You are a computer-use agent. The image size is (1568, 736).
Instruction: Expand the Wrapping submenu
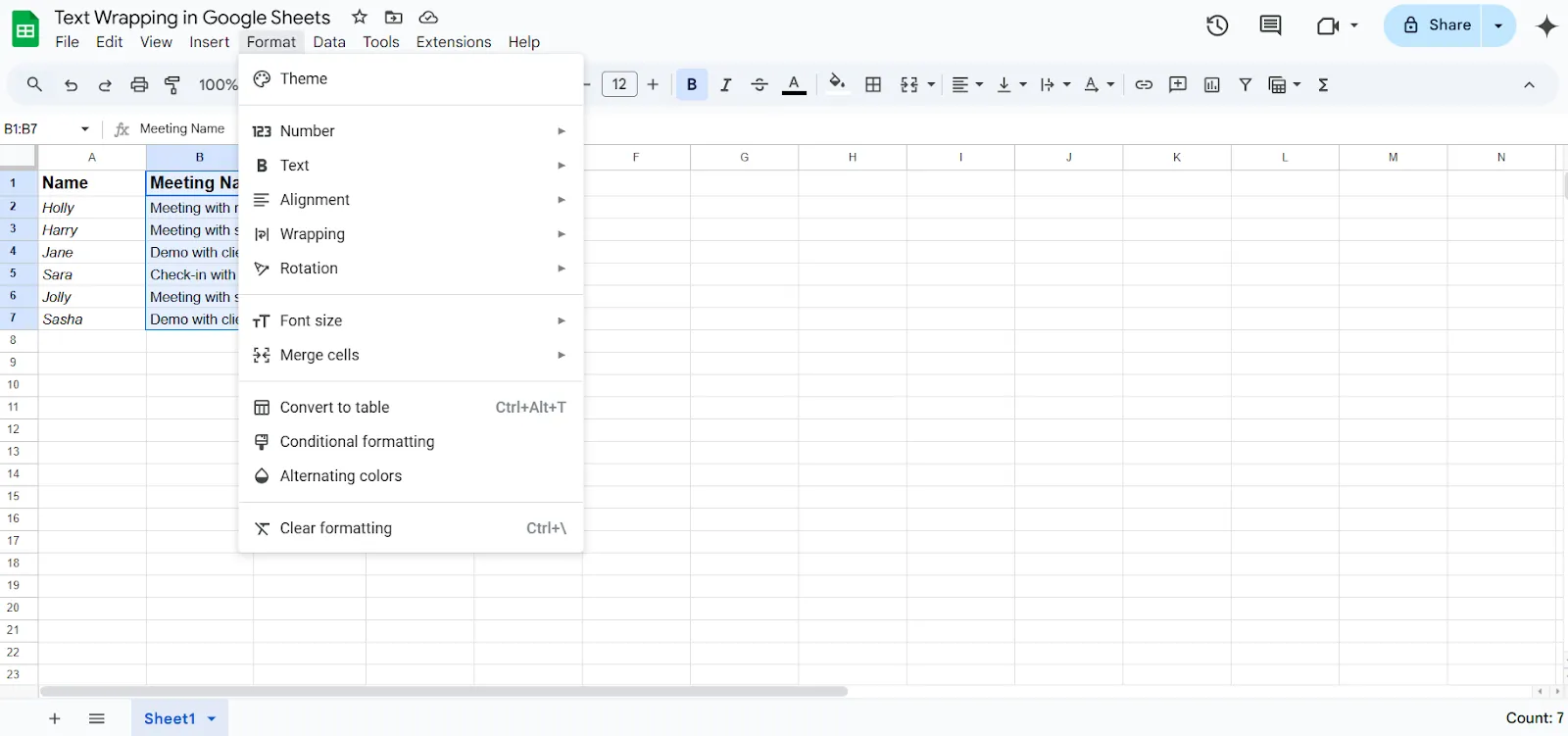pos(412,234)
